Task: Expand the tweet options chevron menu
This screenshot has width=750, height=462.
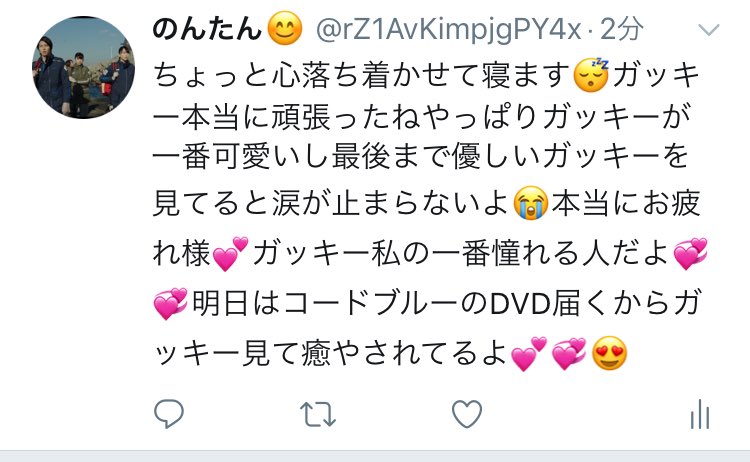Action: coord(708,30)
